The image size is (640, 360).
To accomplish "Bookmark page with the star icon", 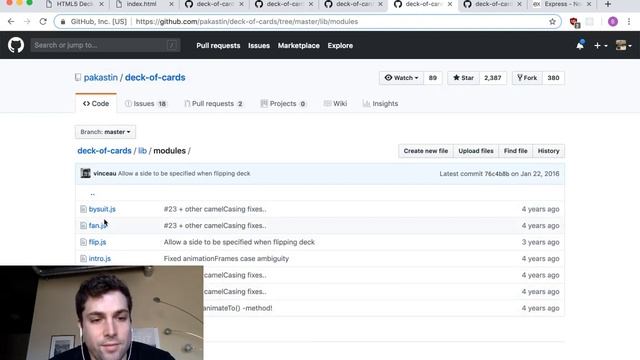I will (x=552, y=22).
